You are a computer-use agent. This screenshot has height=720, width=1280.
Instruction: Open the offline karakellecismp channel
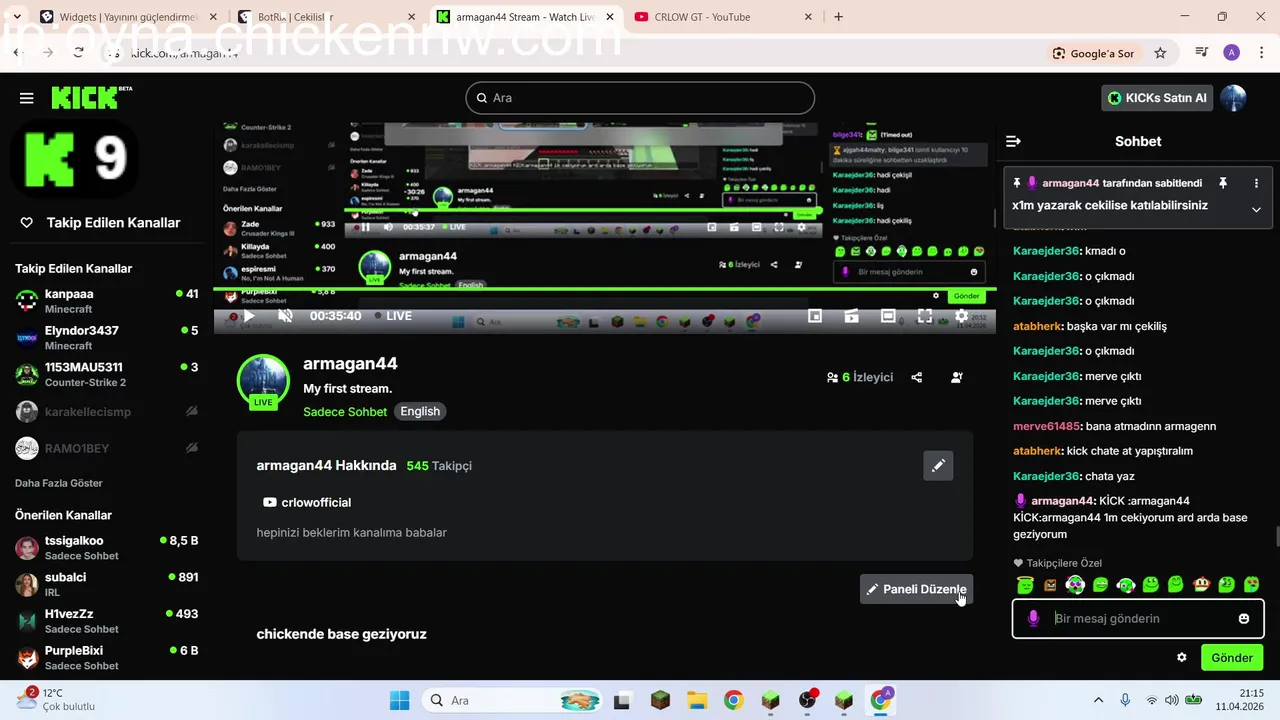(107, 411)
